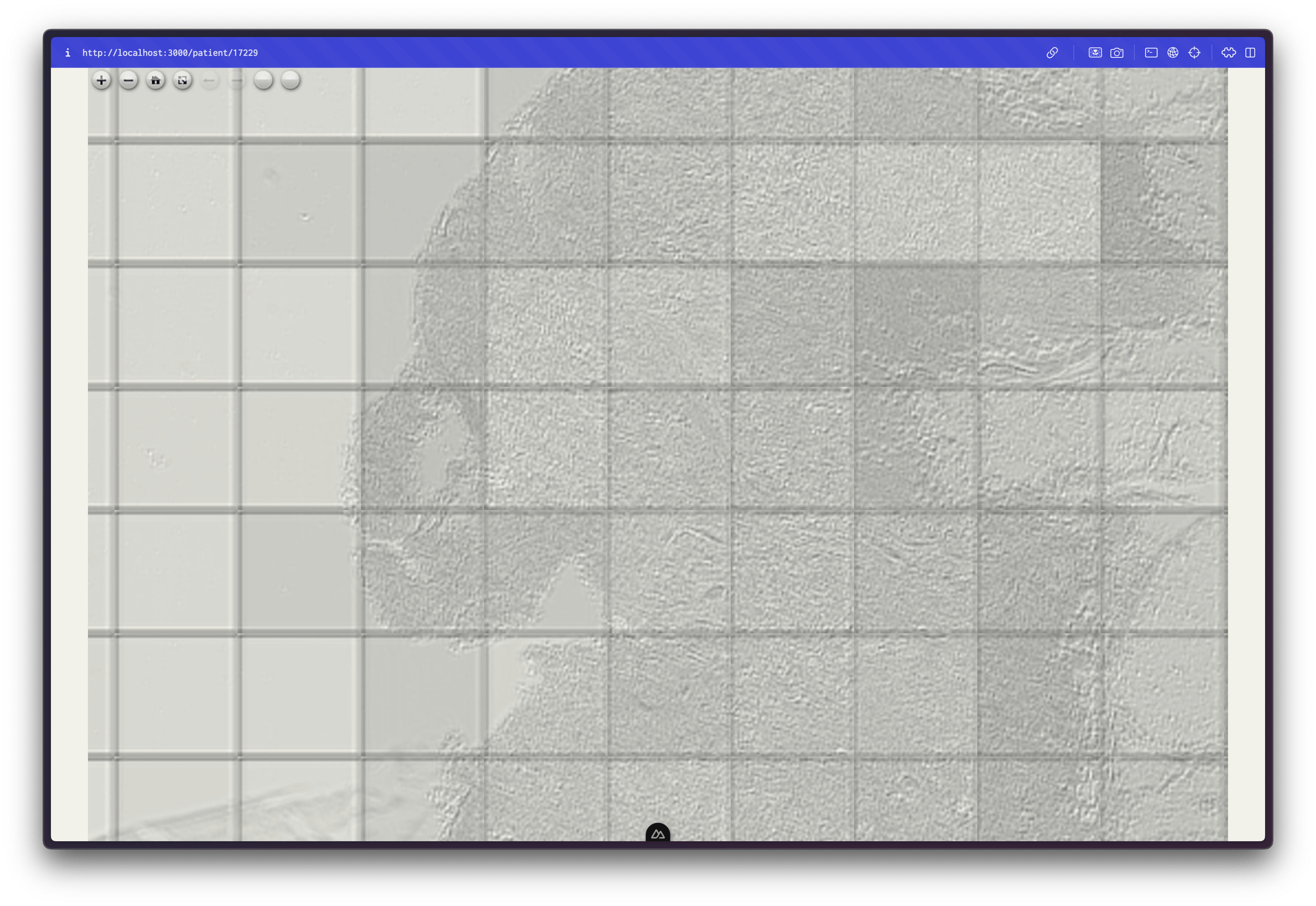This screenshot has height=906, width=1316.
Task: Toggle full page viewer mode
Action: pos(182,81)
